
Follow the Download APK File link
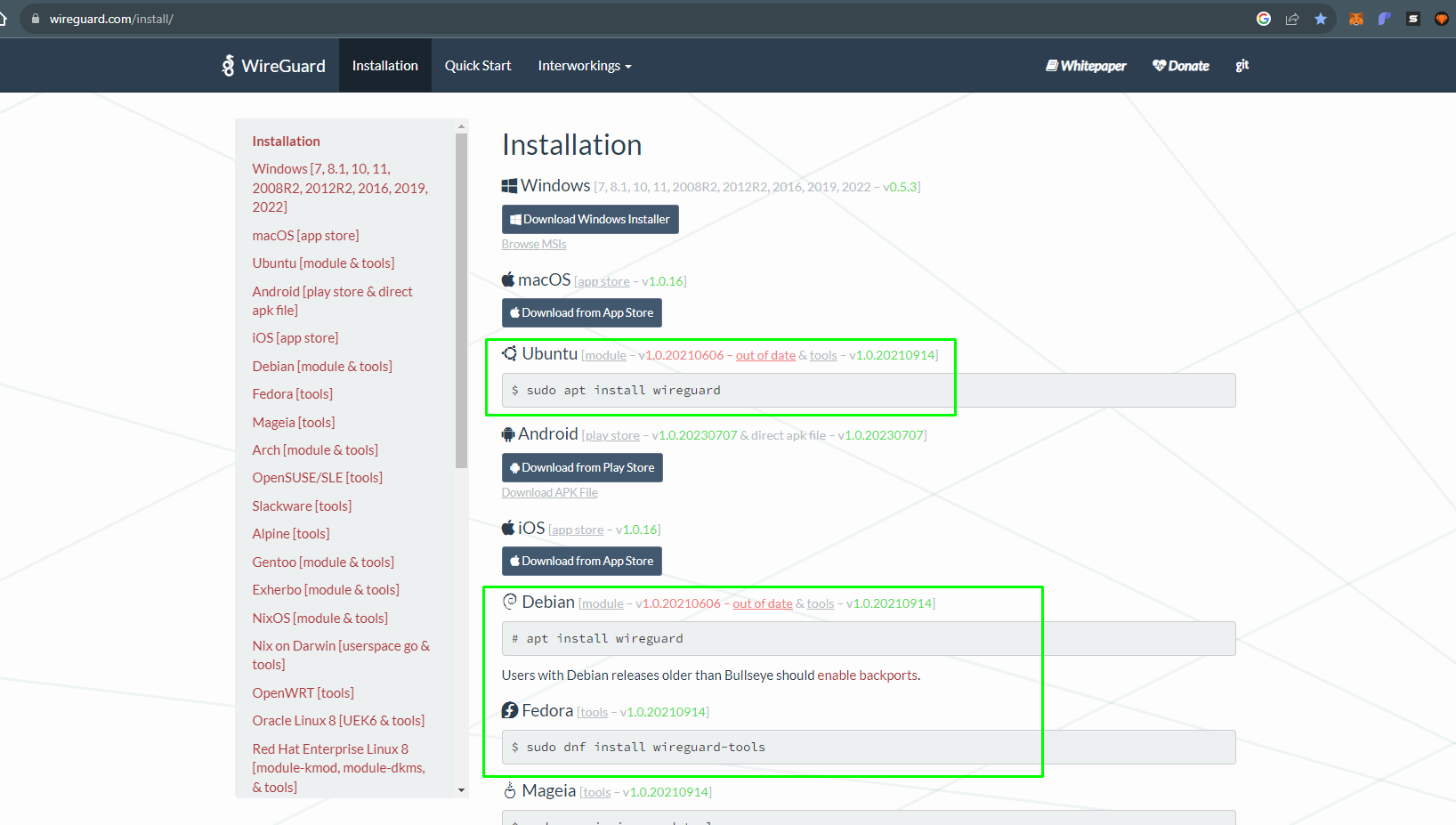[549, 493]
